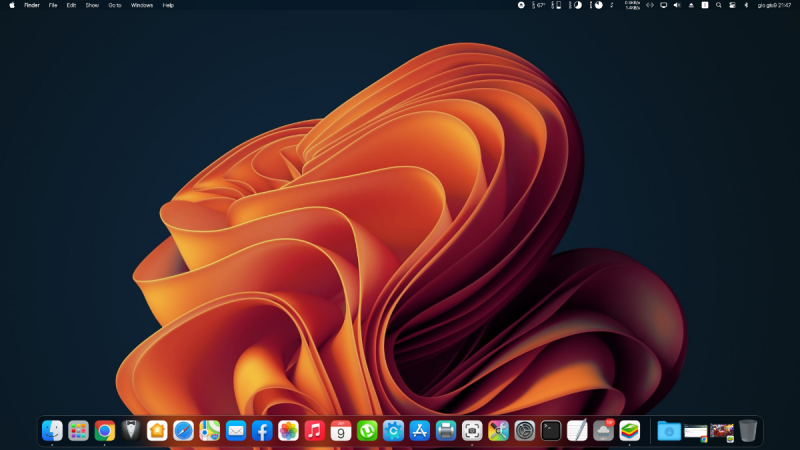
Task: Open the Home app in the dock
Action: click(x=157, y=431)
